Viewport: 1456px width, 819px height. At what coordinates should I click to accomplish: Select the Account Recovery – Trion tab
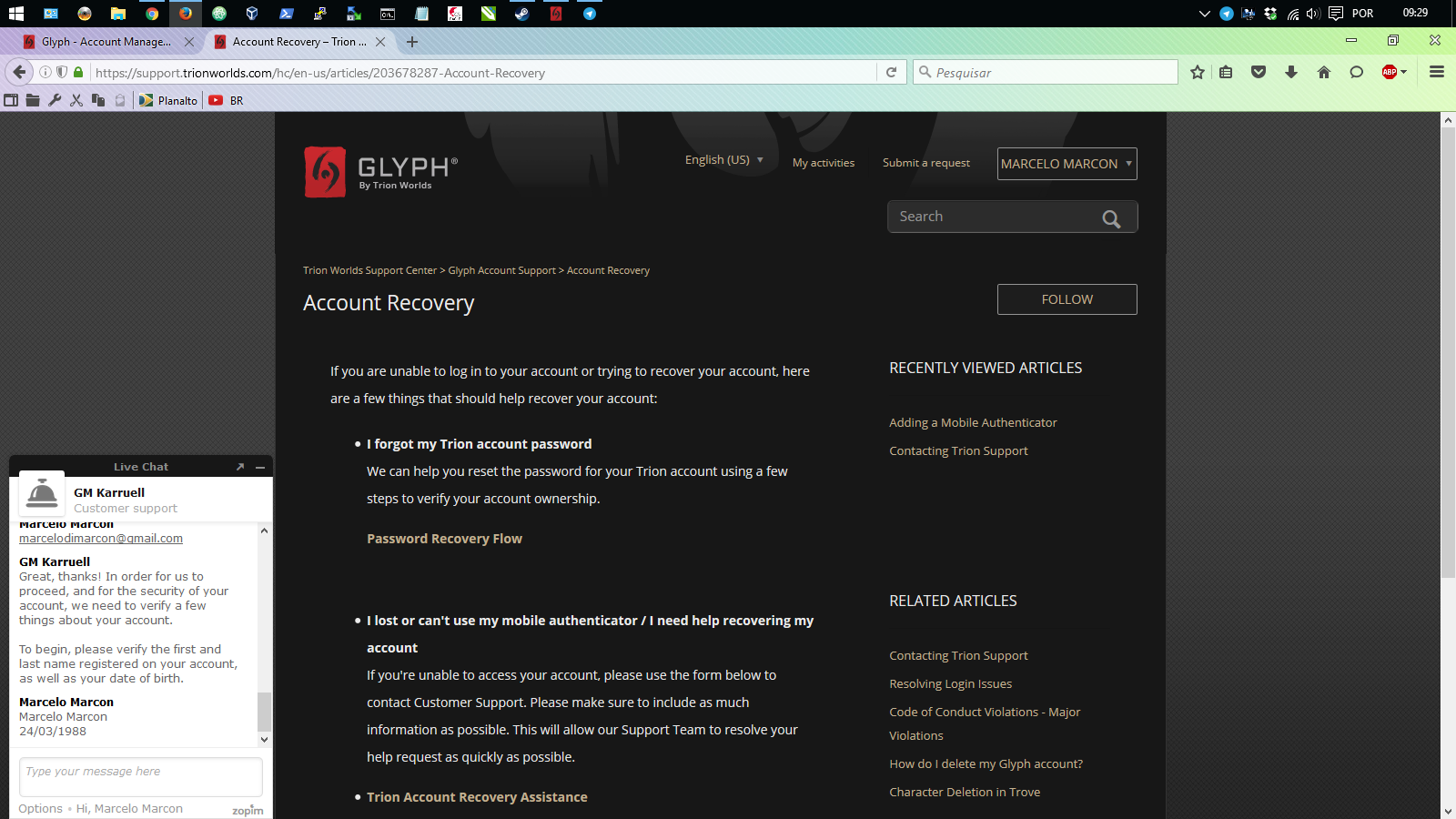[x=299, y=42]
